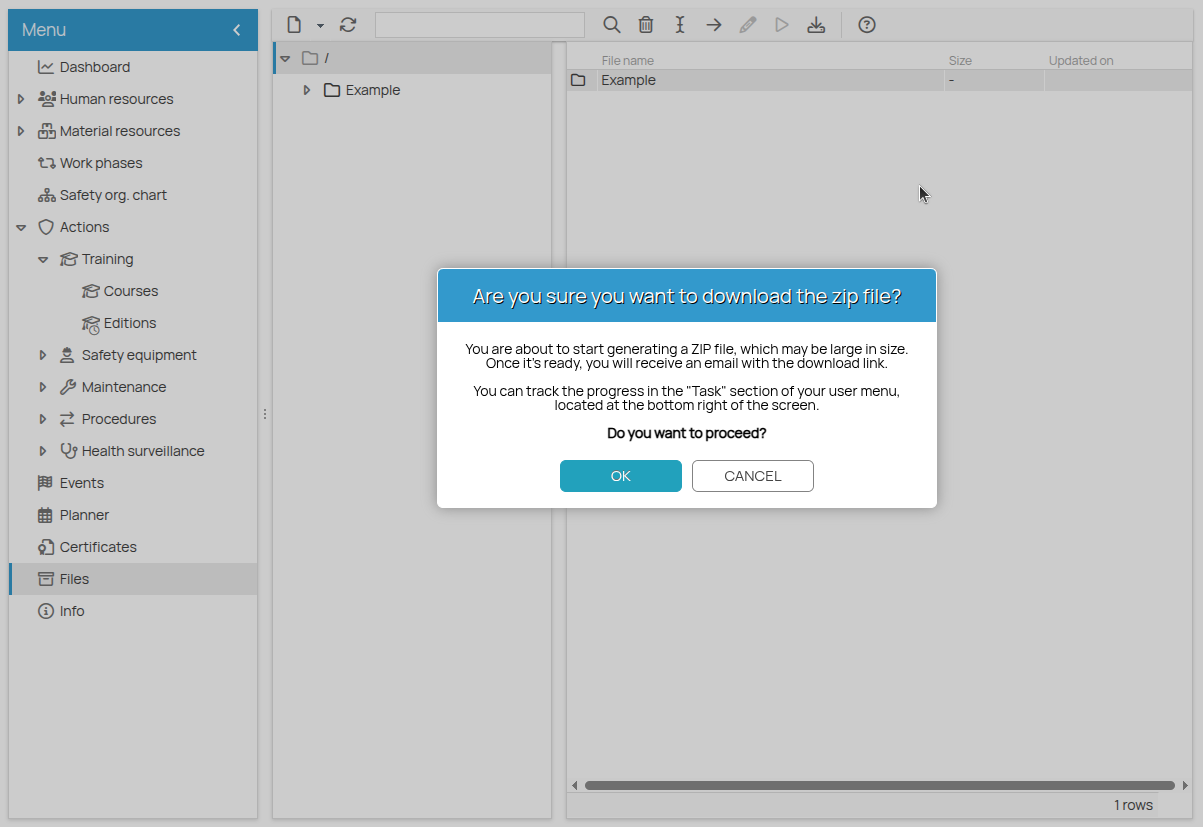Expand the Example folder in tree
Screen dimensions: 1203x827
pyautogui.click(x=307, y=90)
